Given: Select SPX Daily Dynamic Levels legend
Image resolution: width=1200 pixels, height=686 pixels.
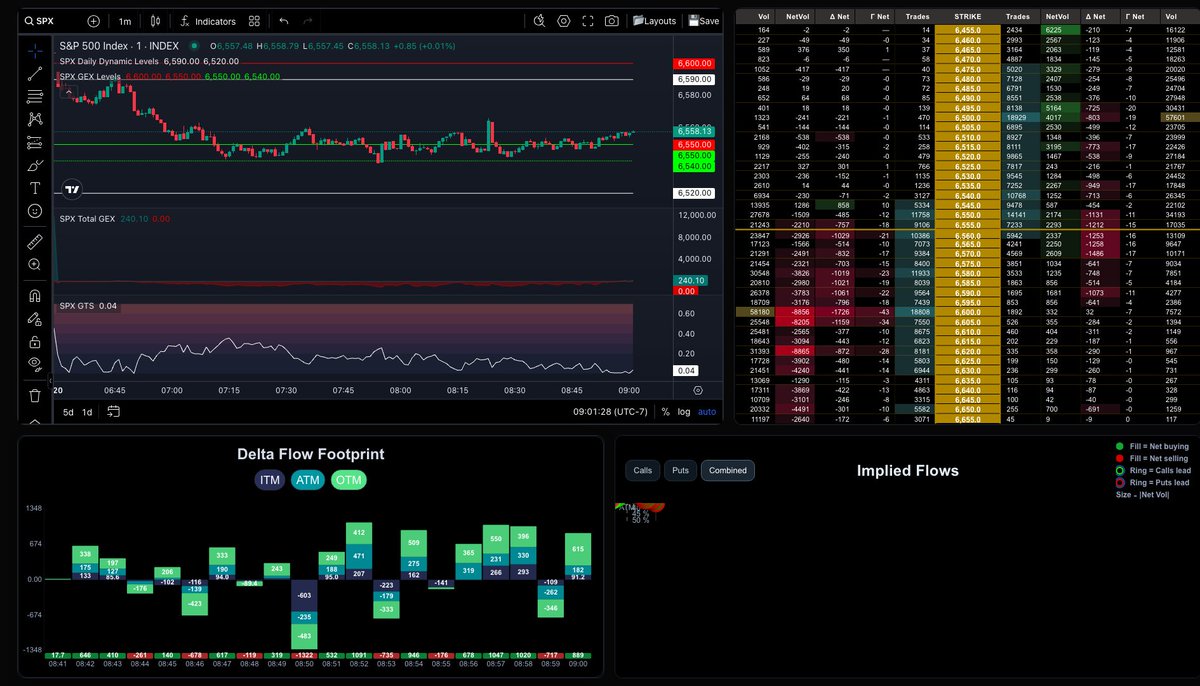Looking at the screenshot, I should 110,62.
